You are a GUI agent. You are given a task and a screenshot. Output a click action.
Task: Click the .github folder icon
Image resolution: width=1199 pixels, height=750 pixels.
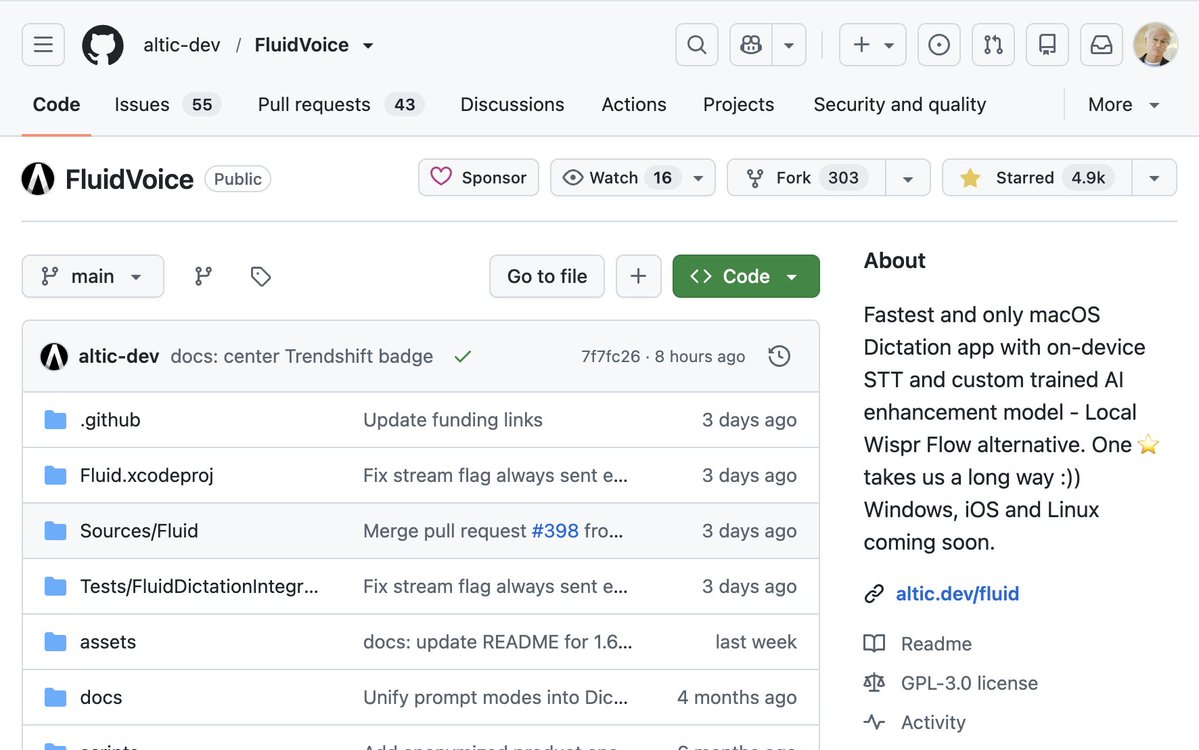(55, 420)
